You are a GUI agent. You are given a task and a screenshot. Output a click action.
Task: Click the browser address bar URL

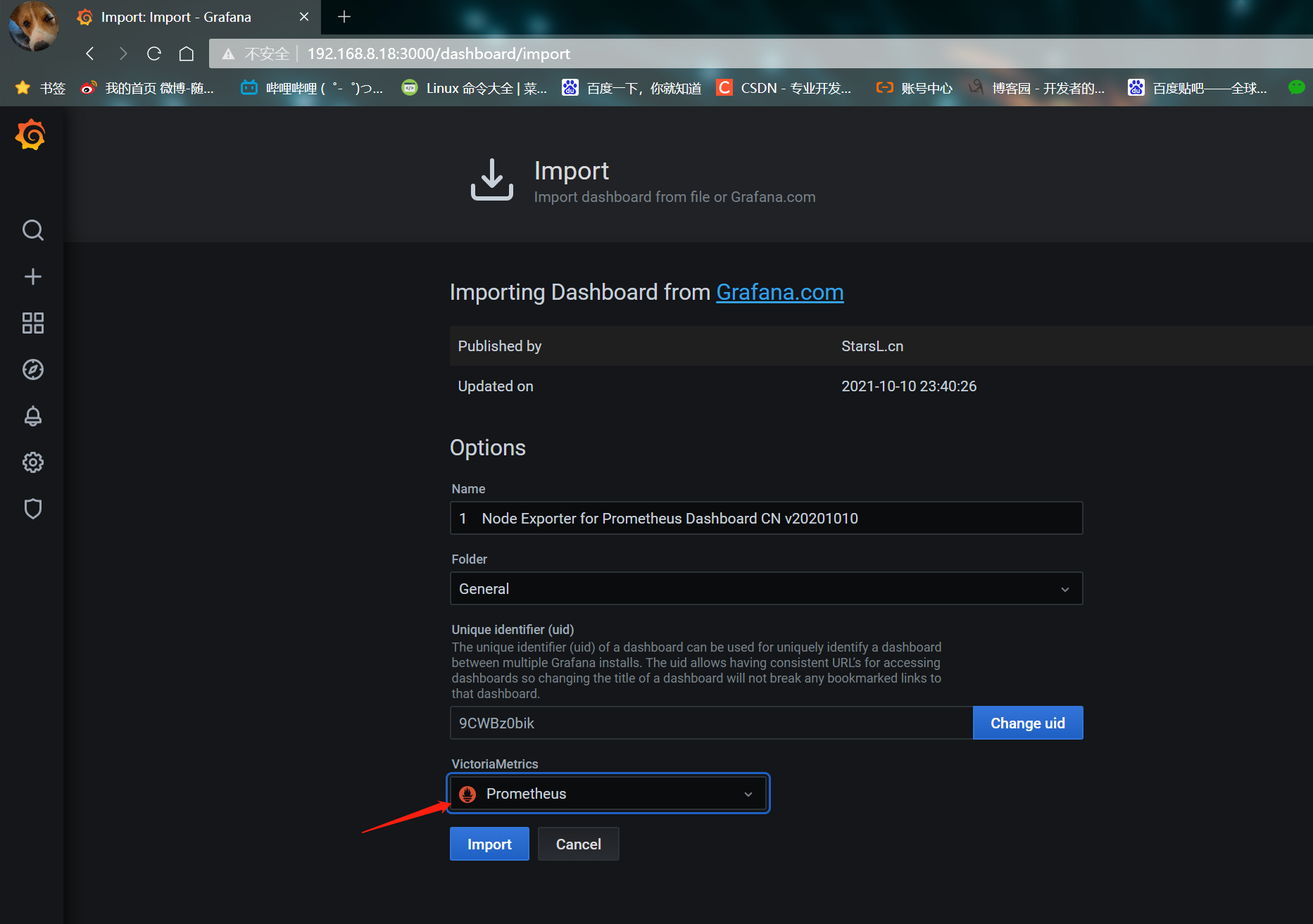[x=439, y=53]
